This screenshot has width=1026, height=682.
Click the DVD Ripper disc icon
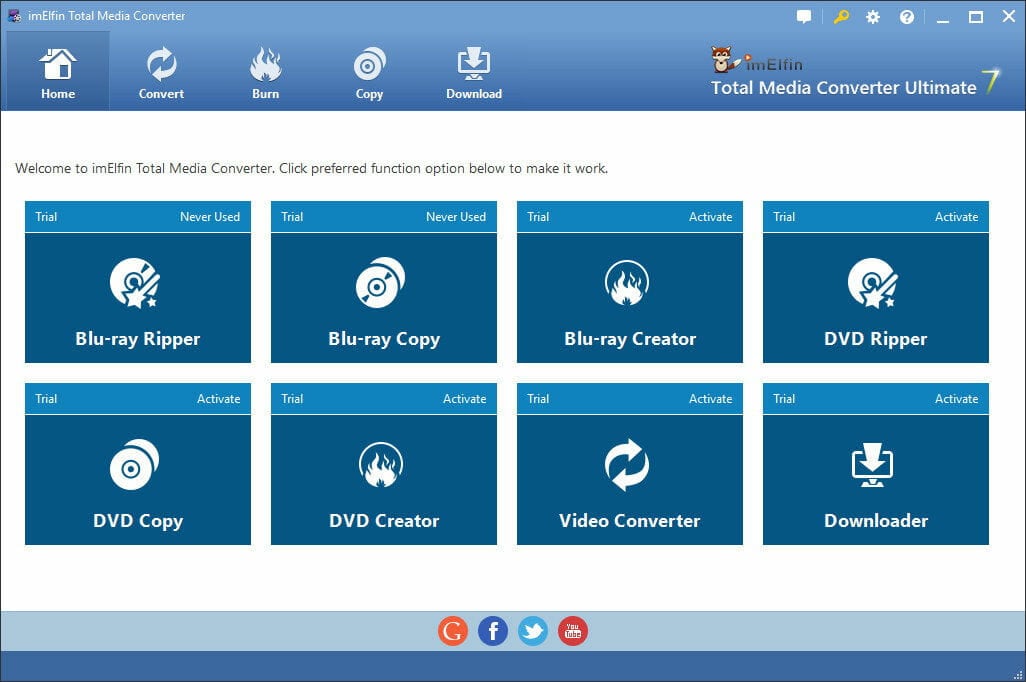pos(873,283)
